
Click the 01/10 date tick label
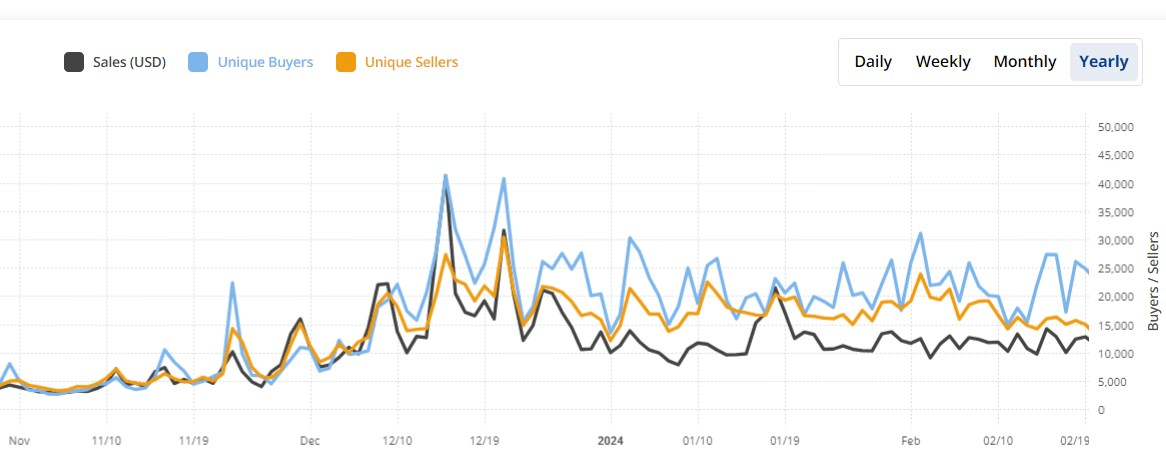pyautogui.click(x=697, y=440)
